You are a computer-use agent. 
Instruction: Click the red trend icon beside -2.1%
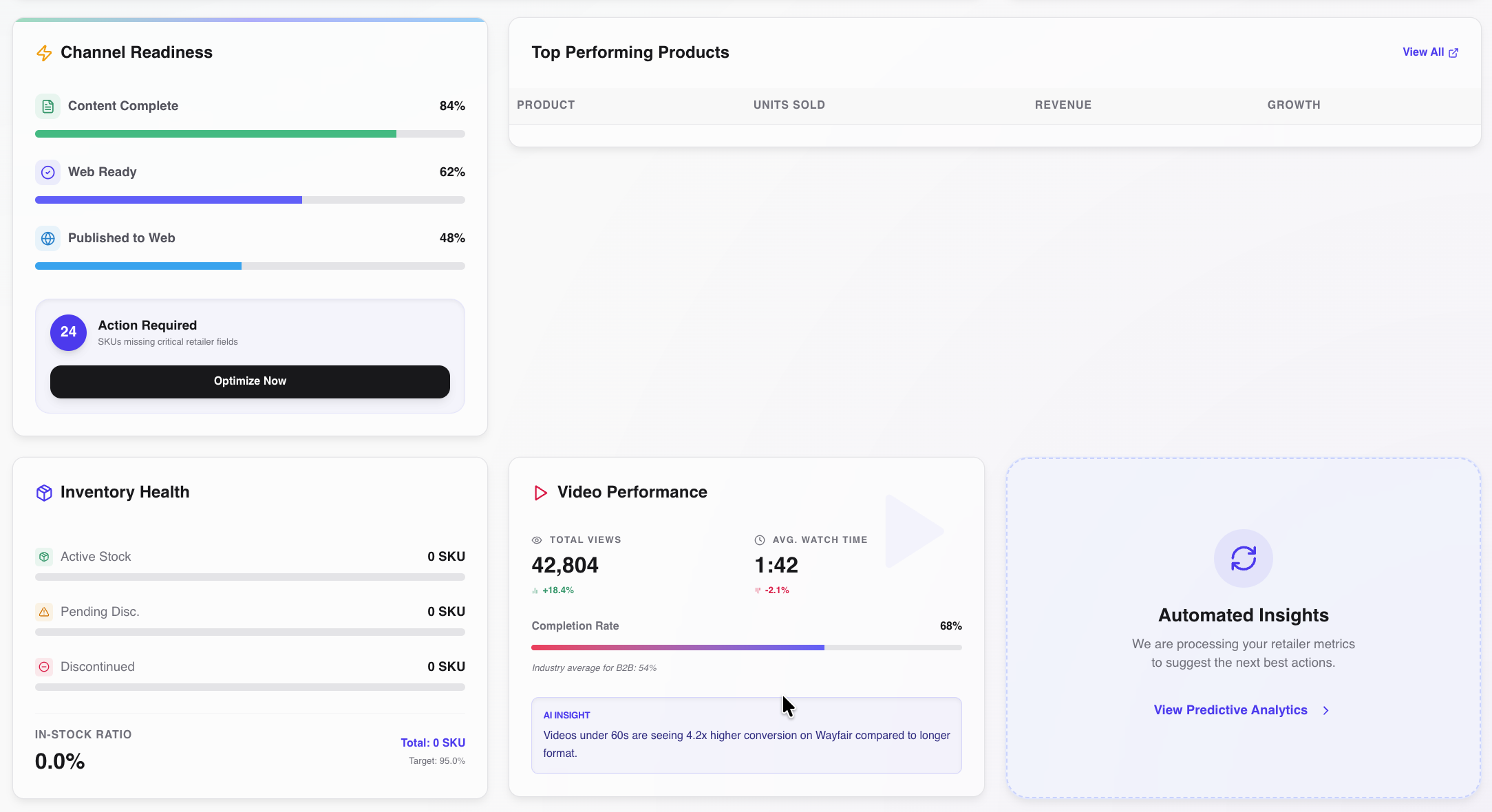point(758,590)
